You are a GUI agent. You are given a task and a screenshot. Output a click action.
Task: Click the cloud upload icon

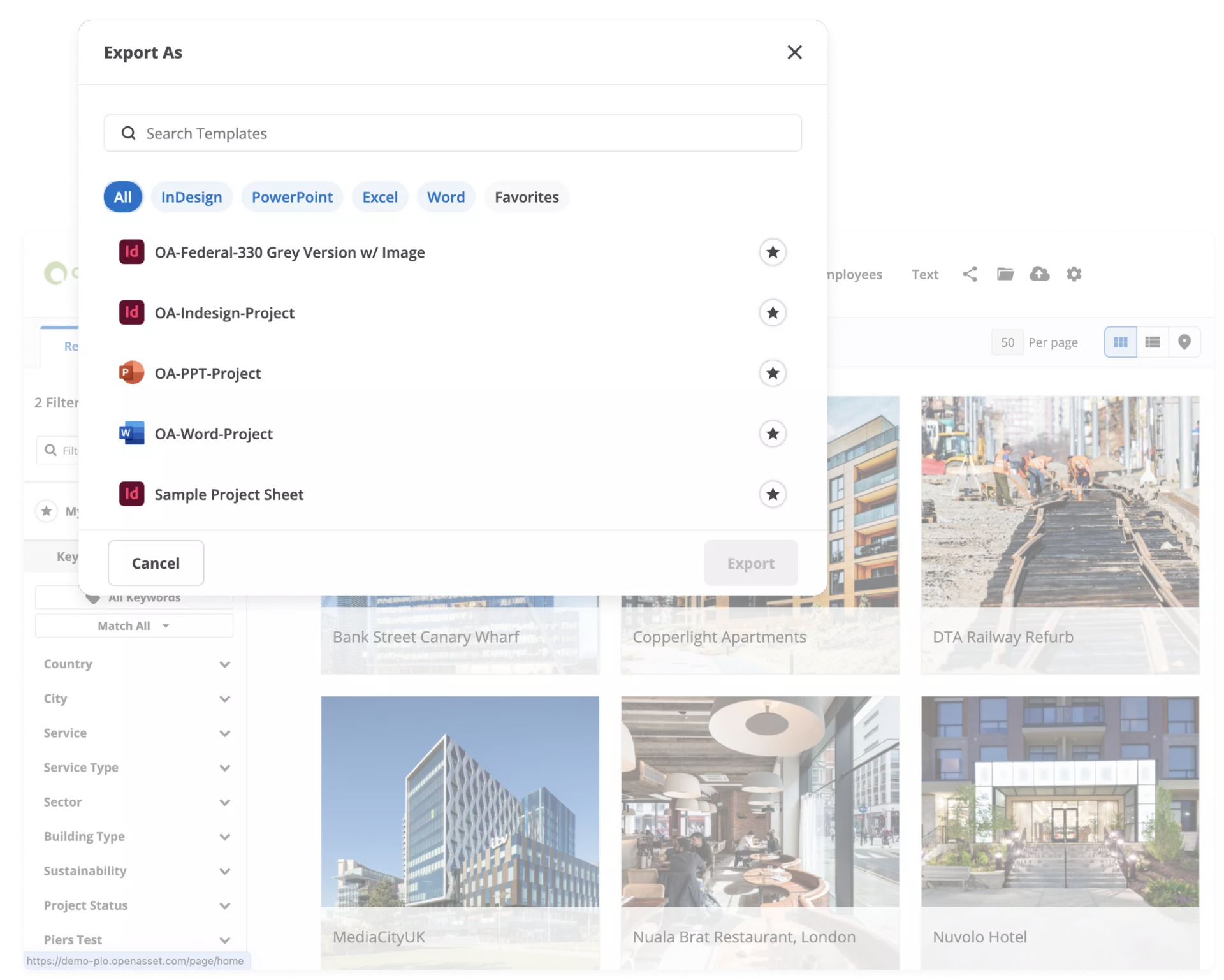pyautogui.click(x=1040, y=274)
